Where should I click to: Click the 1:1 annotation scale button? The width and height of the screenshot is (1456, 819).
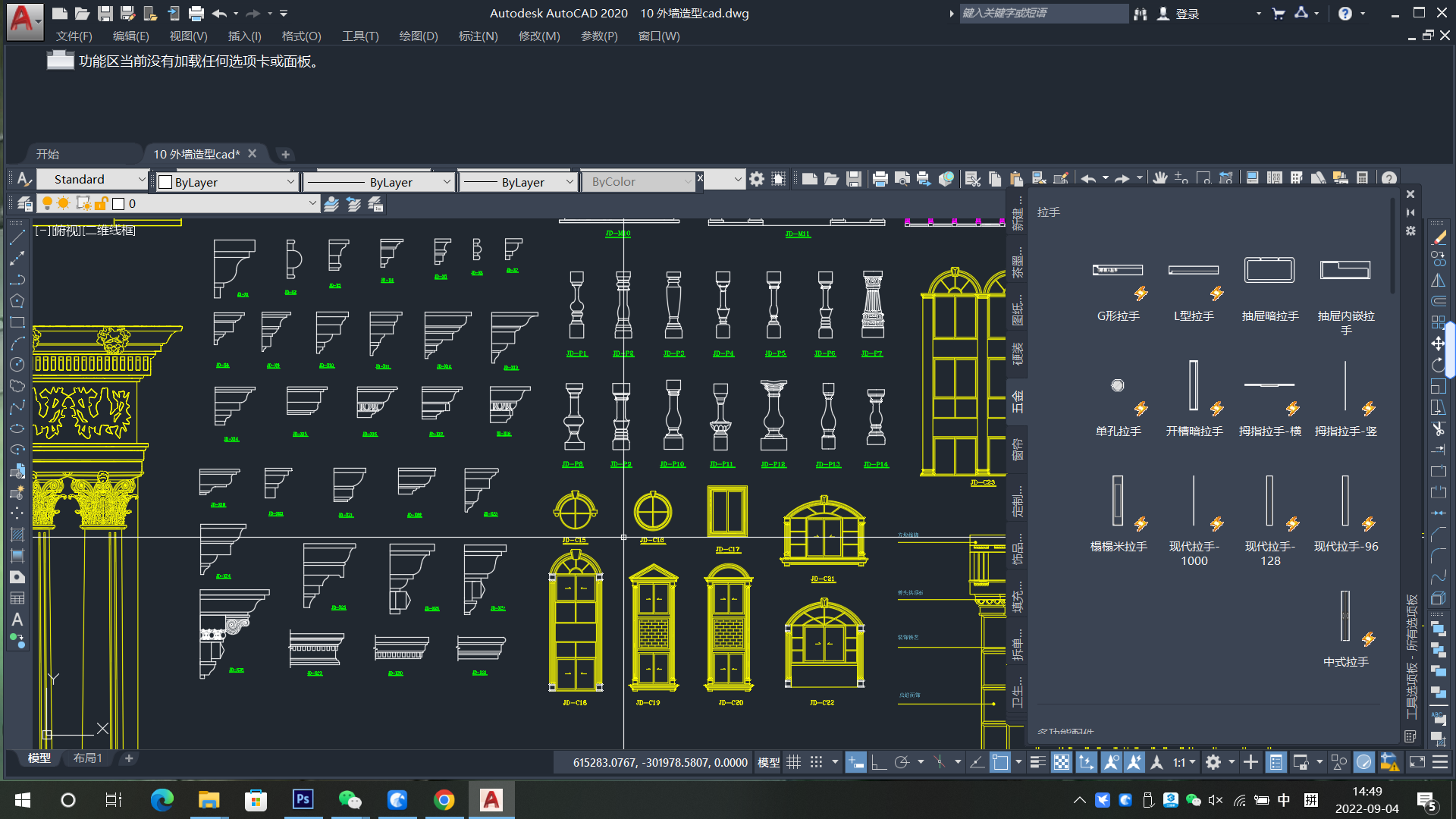1180,763
